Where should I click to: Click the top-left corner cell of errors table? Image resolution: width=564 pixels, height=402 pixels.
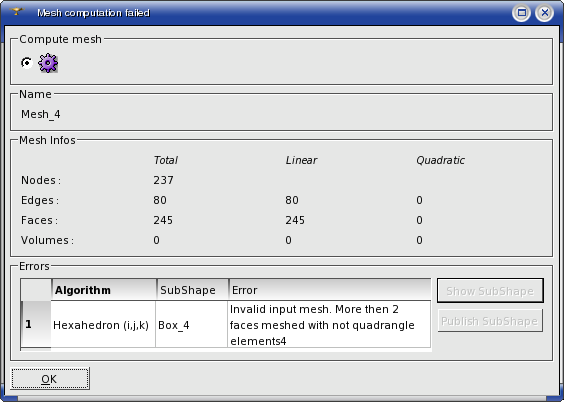click(x=36, y=290)
